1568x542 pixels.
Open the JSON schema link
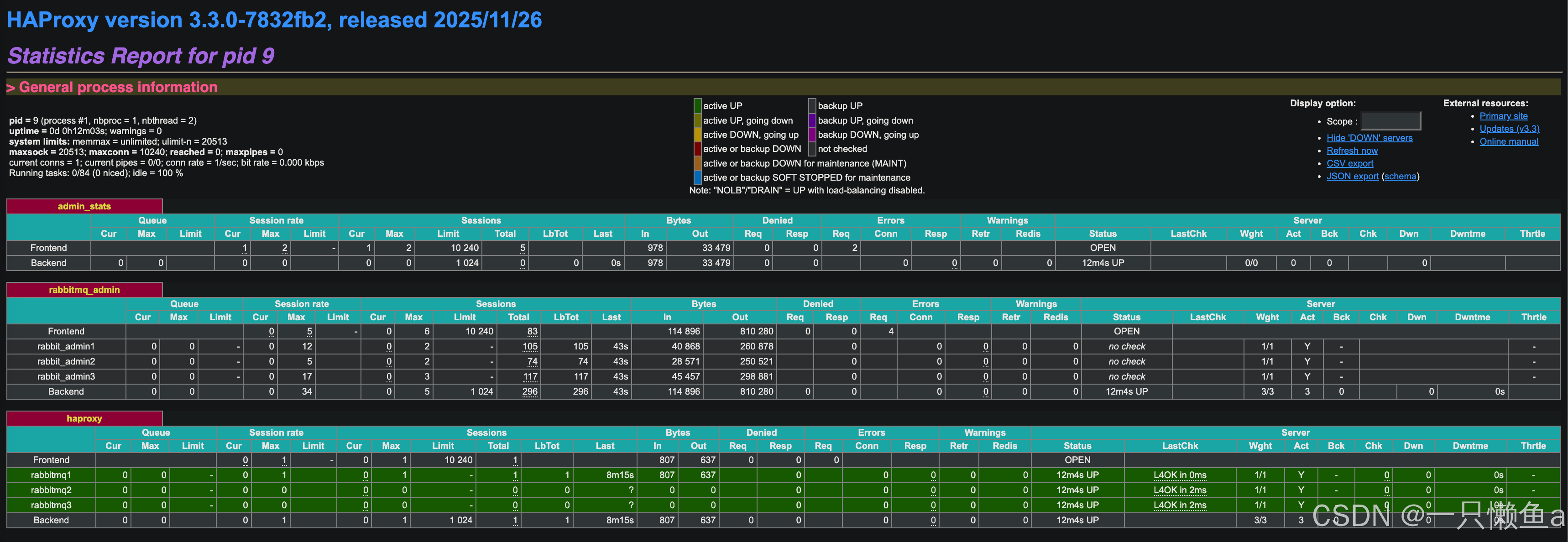pyautogui.click(x=1400, y=177)
